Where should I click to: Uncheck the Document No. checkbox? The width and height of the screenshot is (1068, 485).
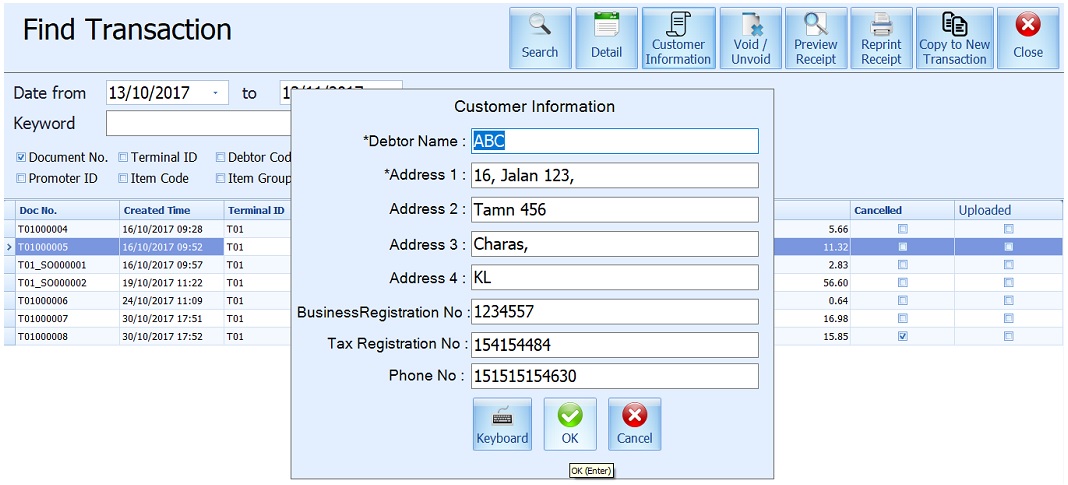tap(21, 157)
